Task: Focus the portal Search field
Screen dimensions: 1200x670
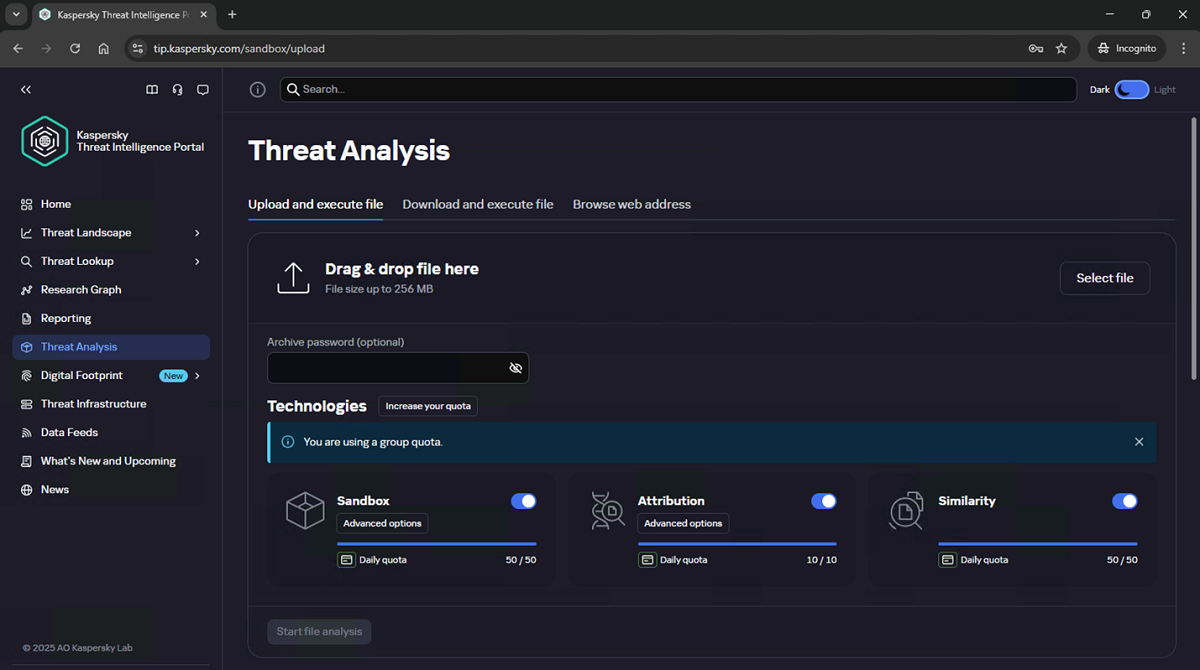Action: point(678,89)
